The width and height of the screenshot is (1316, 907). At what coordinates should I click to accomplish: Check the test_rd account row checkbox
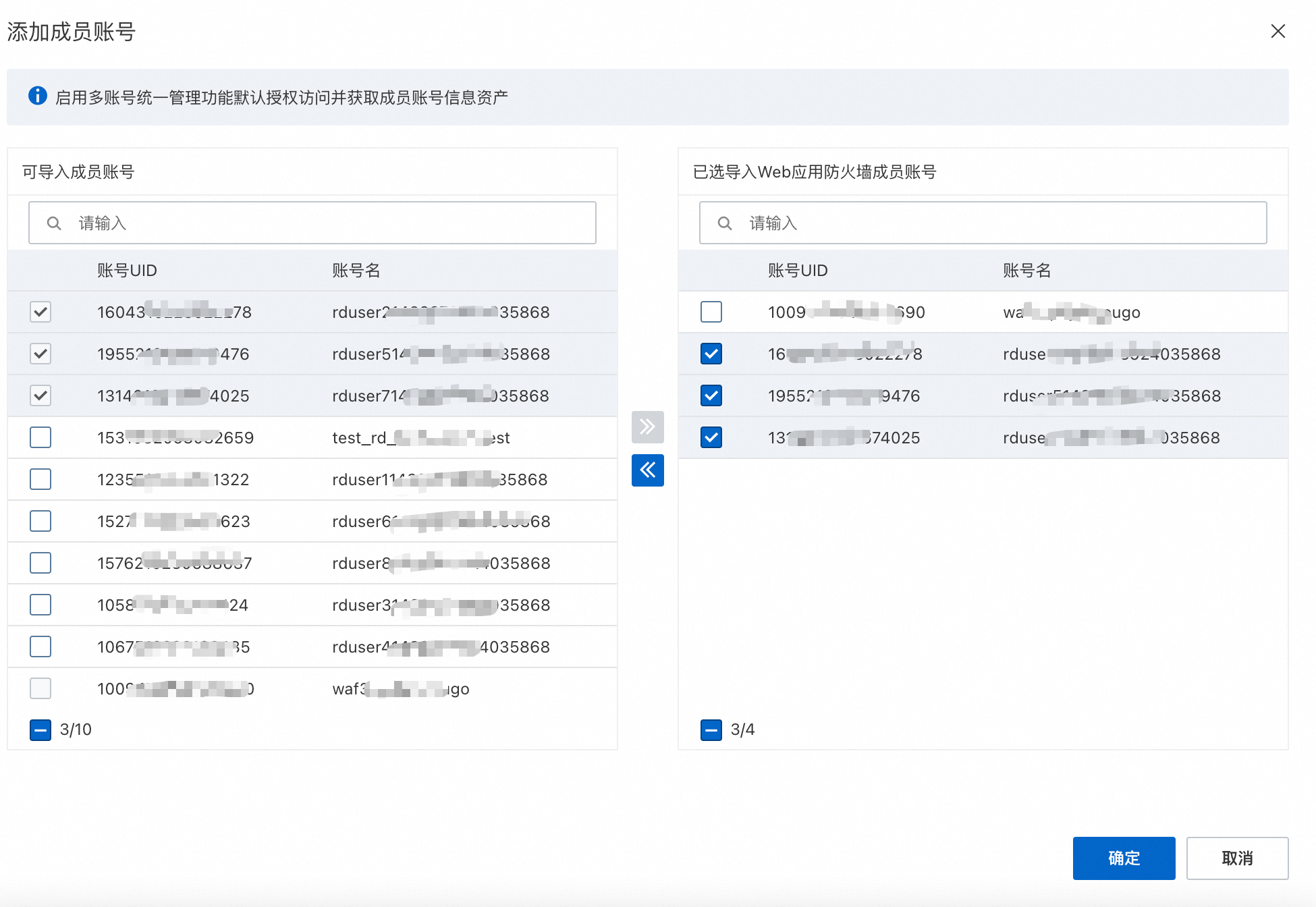coord(40,437)
